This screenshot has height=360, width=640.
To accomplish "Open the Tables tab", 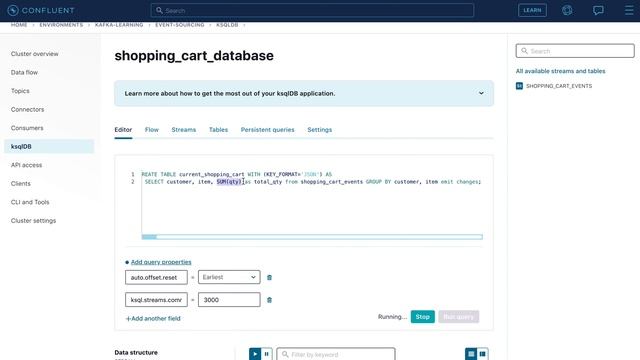I will (218, 130).
